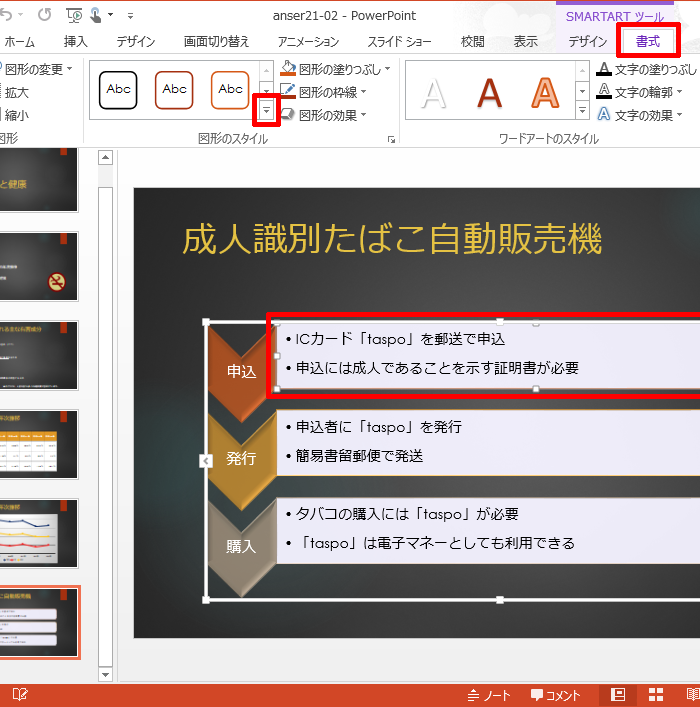This screenshot has width=700, height=707.
Task: Apply orange outline Abc shape style
Action: (230, 90)
